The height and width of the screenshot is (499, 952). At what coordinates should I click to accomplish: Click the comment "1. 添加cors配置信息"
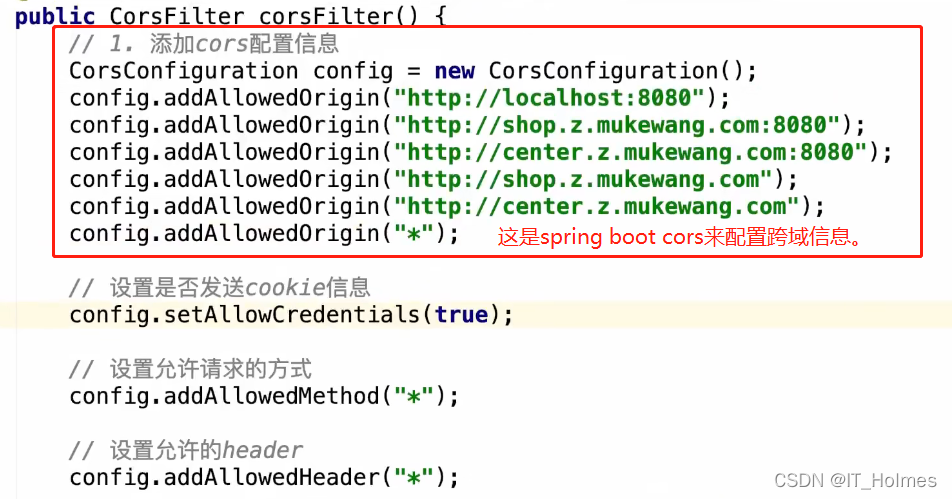pyautogui.click(x=203, y=44)
